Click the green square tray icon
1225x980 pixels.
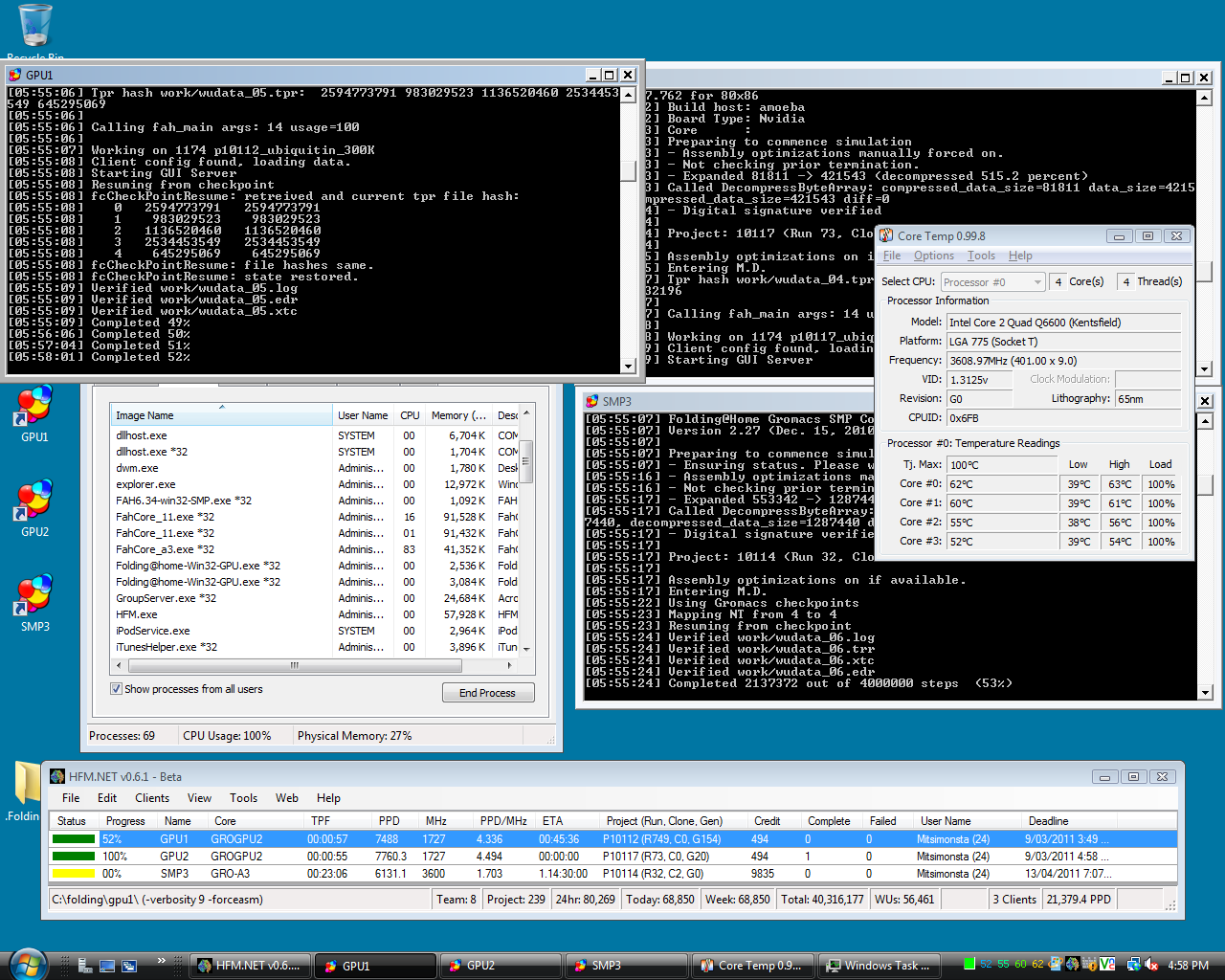[x=969, y=965]
